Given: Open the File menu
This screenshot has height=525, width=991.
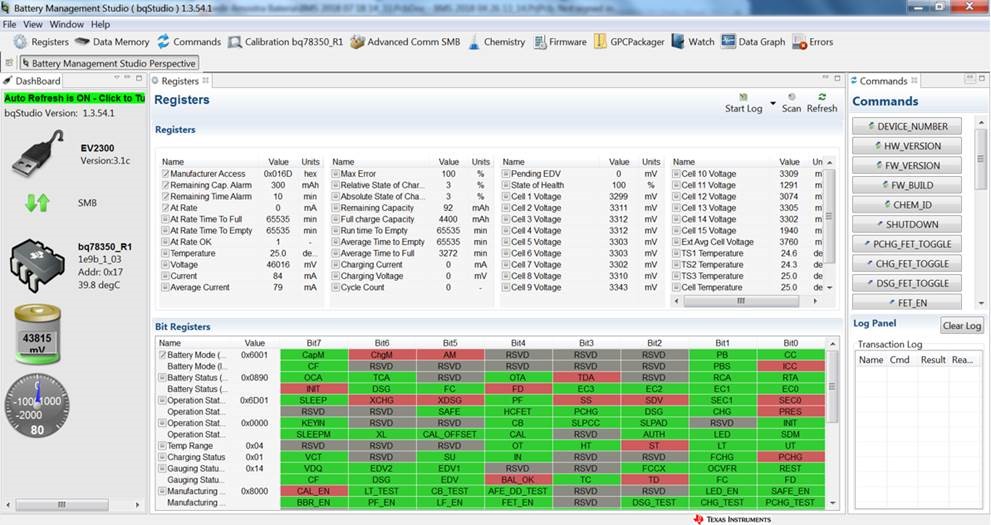Looking at the screenshot, I should pyautogui.click(x=9, y=24).
